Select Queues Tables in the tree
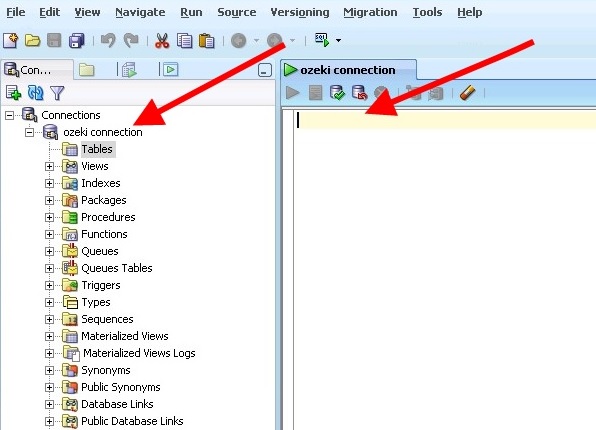The height and width of the screenshot is (430, 596). [117, 268]
